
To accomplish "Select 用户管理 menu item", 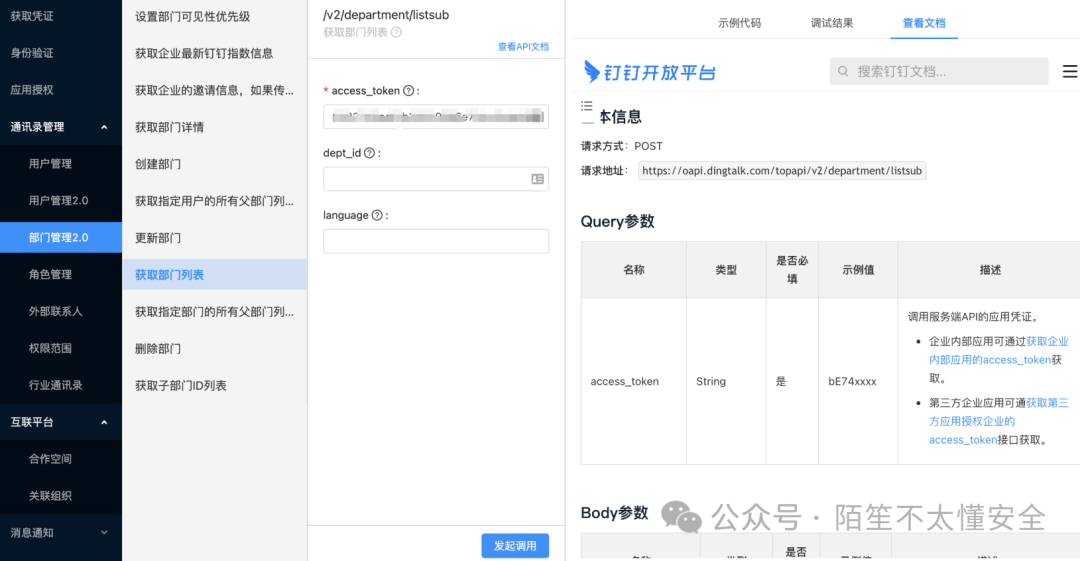I will [61, 163].
